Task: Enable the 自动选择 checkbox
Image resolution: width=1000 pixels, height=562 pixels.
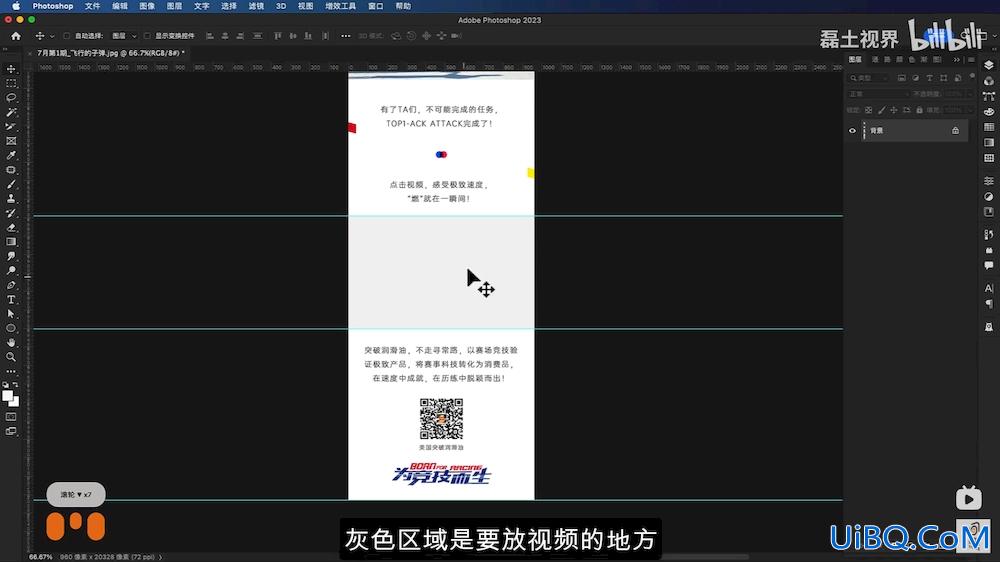Action: coord(67,36)
